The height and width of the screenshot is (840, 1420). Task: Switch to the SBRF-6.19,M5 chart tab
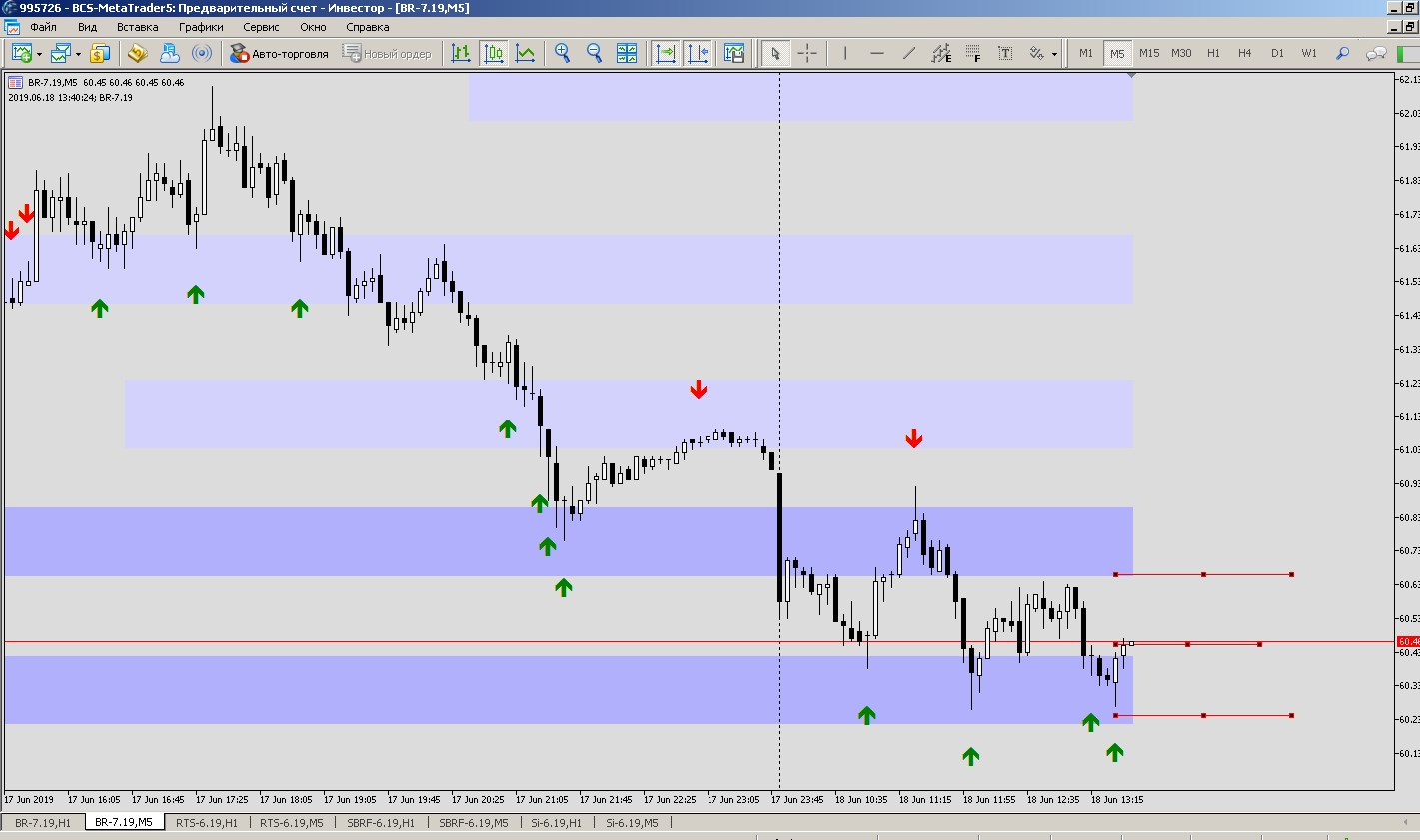tap(474, 823)
